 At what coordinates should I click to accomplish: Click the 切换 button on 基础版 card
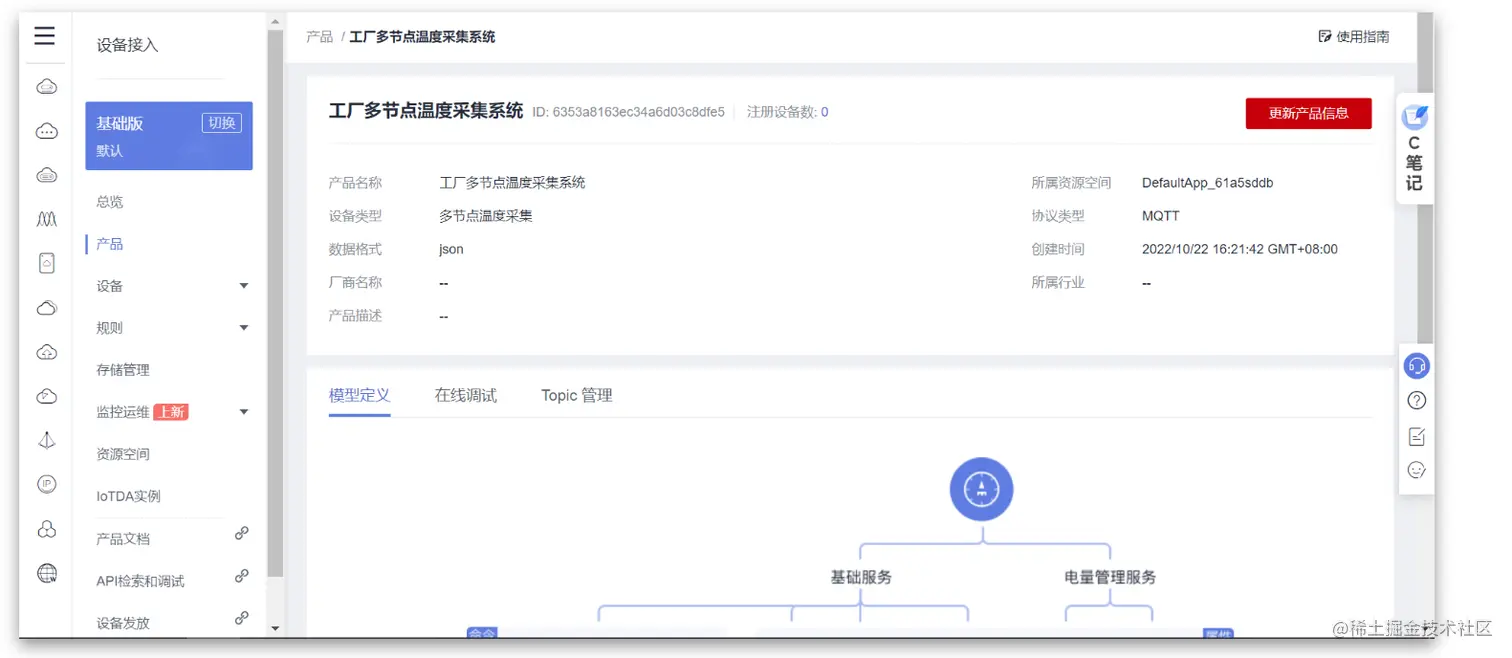click(222, 123)
